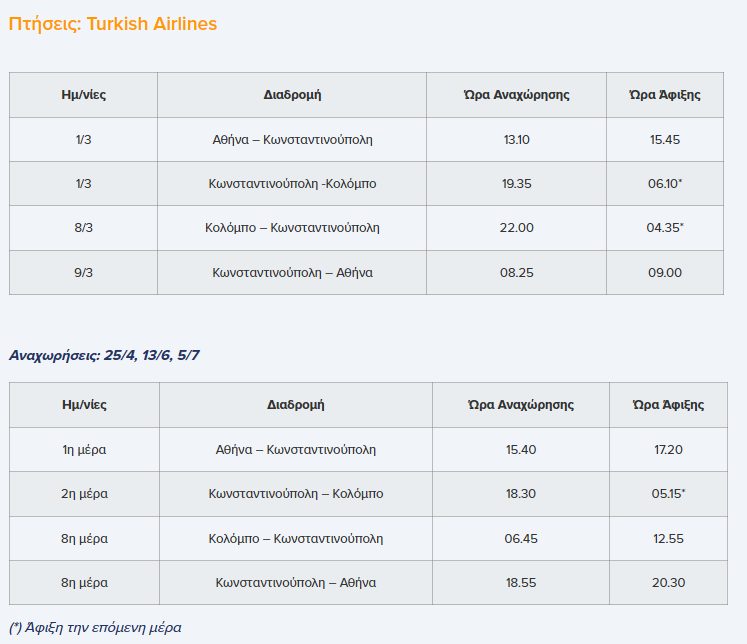The image size is (747, 644).
Task: Click the 06.10* arrival time cell
Action: coord(665,184)
